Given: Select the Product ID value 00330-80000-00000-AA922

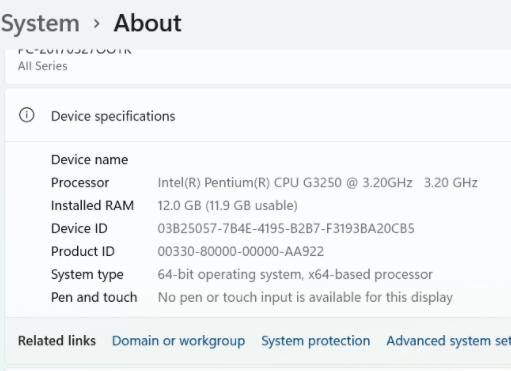Looking at the screenshot, I should pos(241,251).
